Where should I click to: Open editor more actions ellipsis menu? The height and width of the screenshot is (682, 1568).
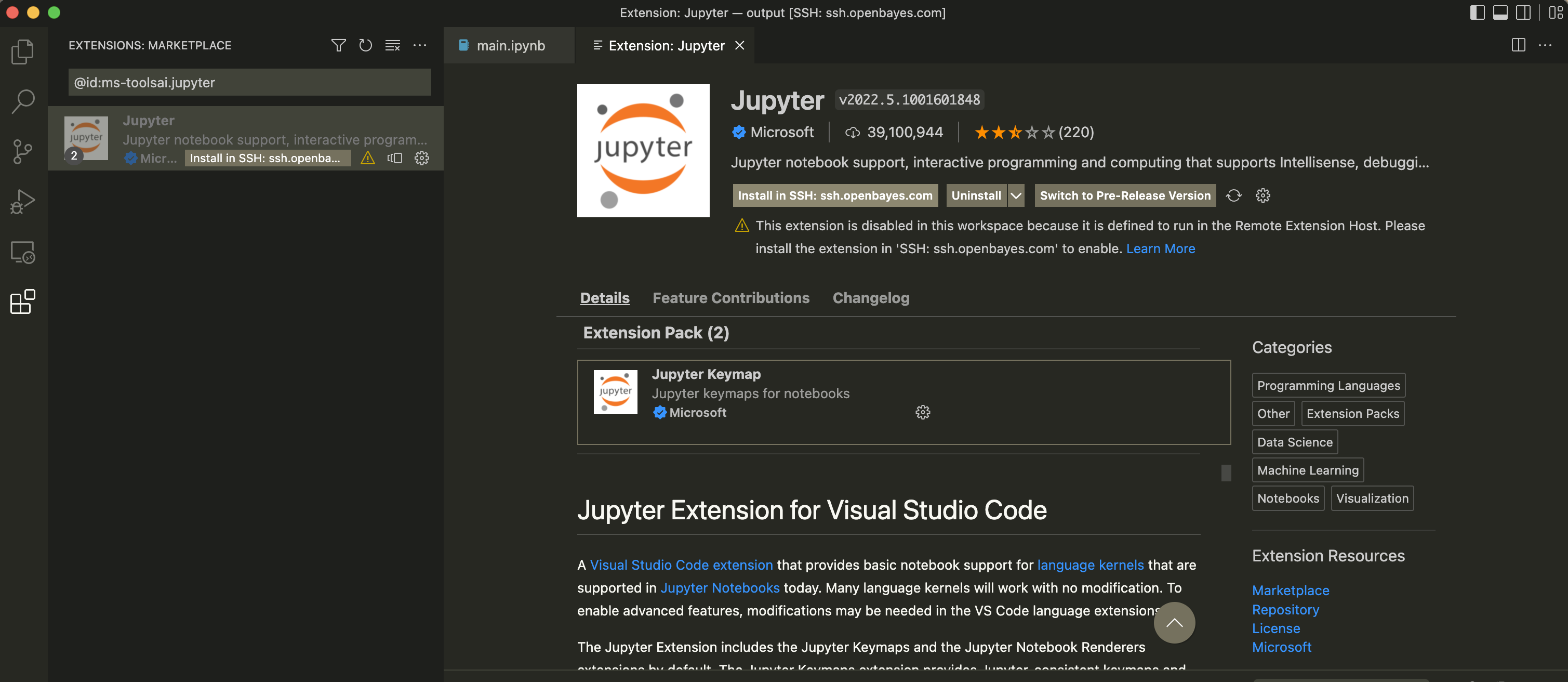point(1545,45)
